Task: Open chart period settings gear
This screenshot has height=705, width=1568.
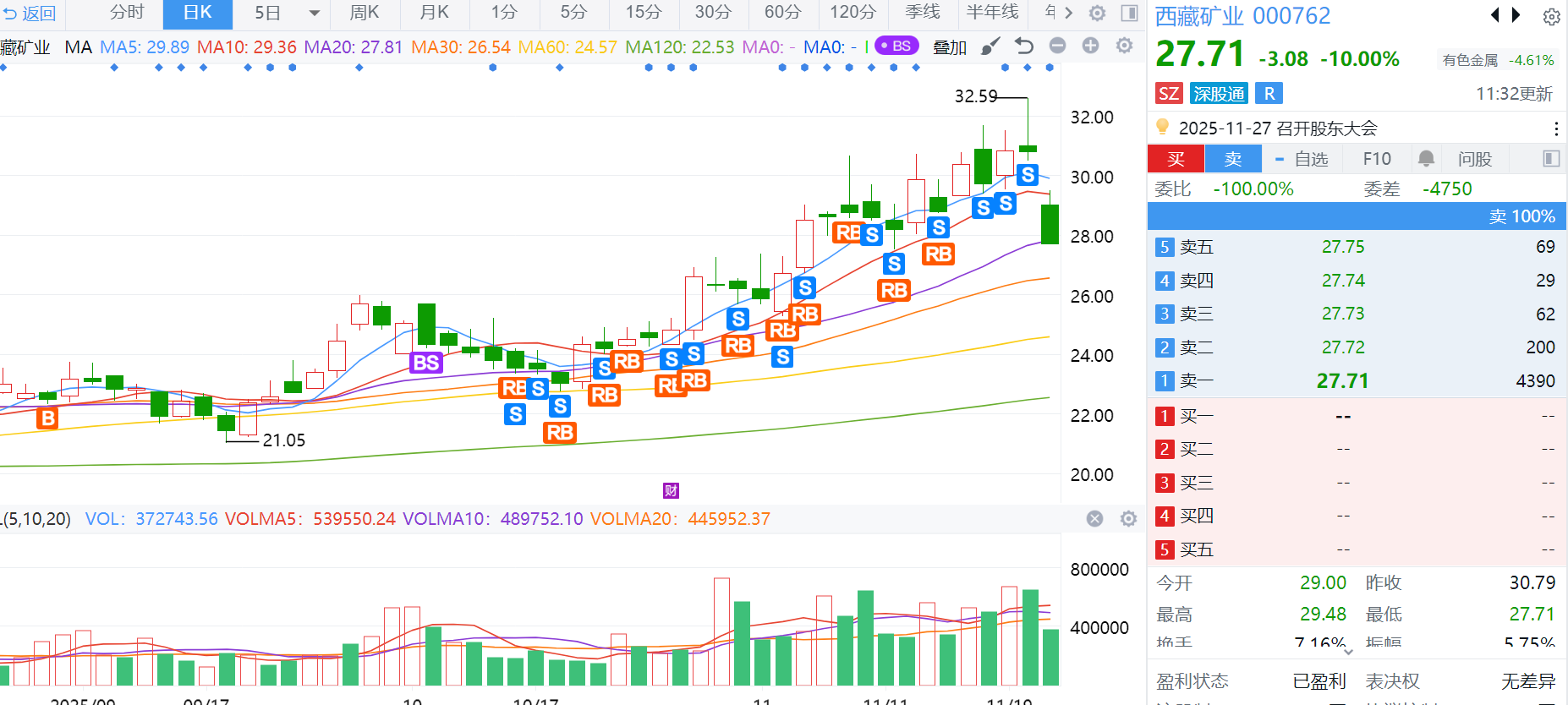Action: pos(1097,13)
